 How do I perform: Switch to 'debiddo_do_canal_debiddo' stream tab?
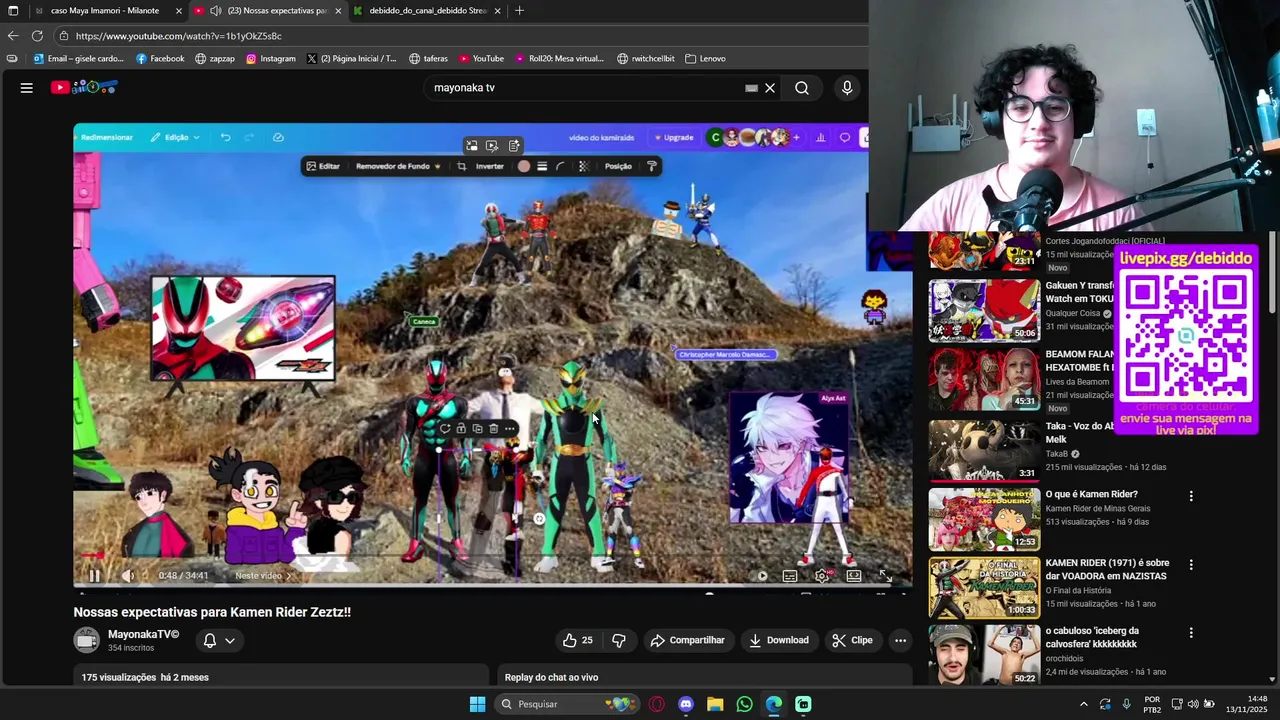click(427, 11)
